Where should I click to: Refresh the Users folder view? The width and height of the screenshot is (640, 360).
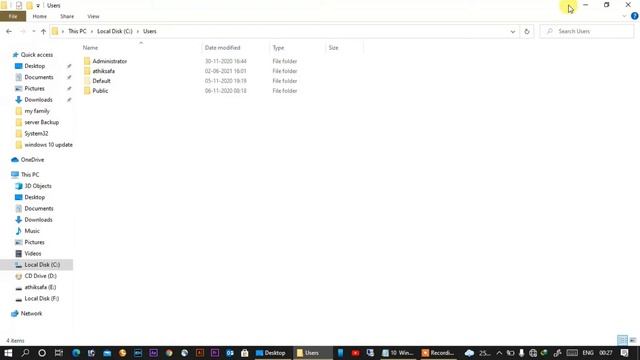pos(527,31)
